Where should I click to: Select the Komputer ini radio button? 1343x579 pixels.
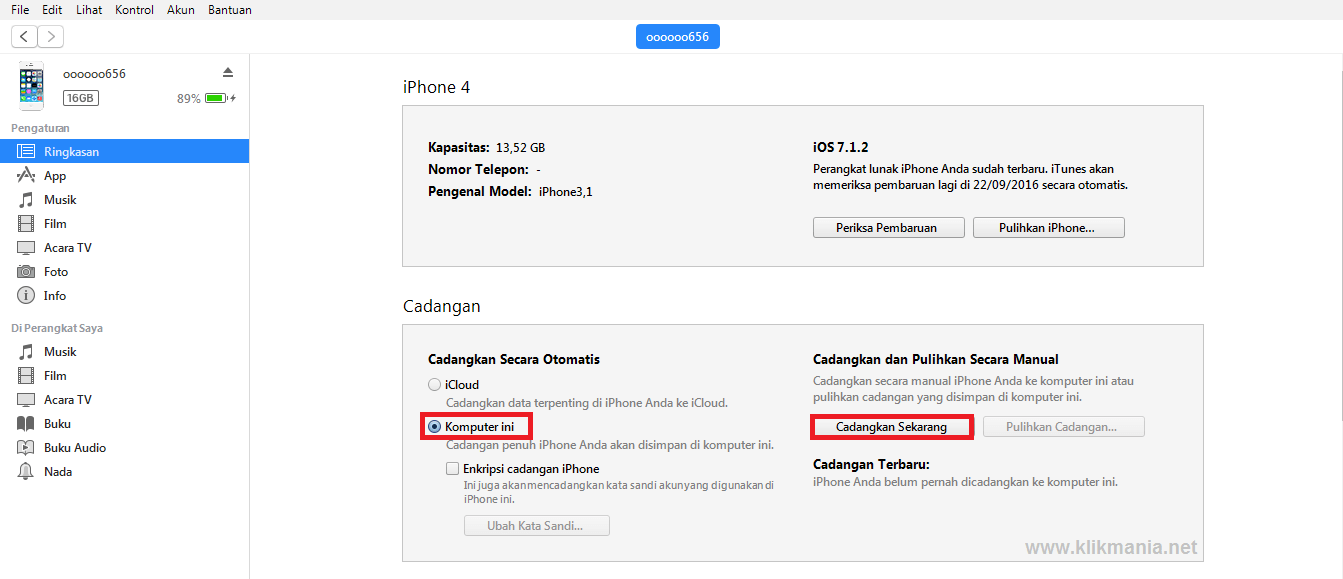point(435,427)
